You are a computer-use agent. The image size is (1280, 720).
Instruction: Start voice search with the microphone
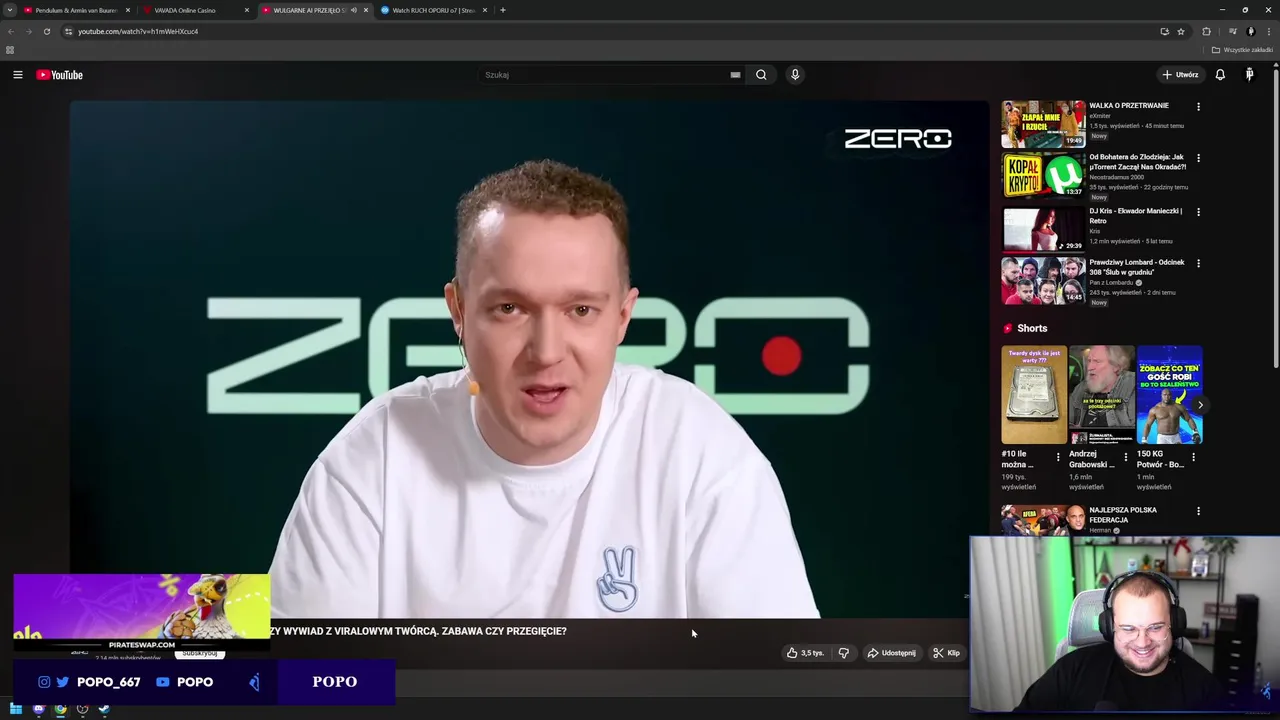(795, 75)
